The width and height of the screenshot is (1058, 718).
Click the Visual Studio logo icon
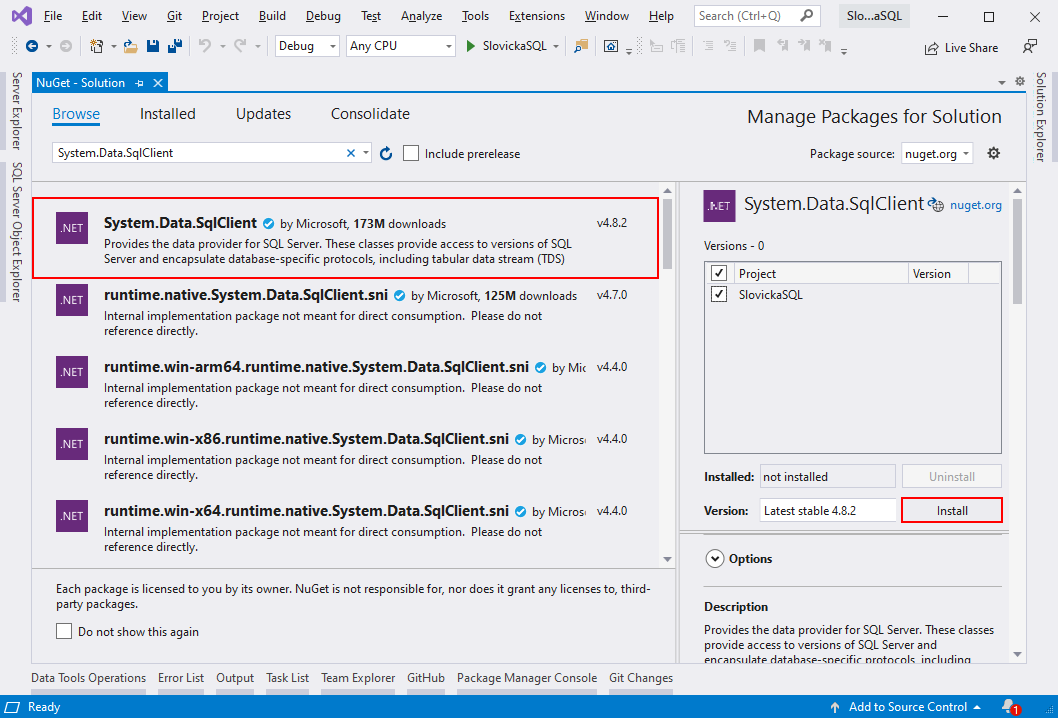click(x=22, y=16)
